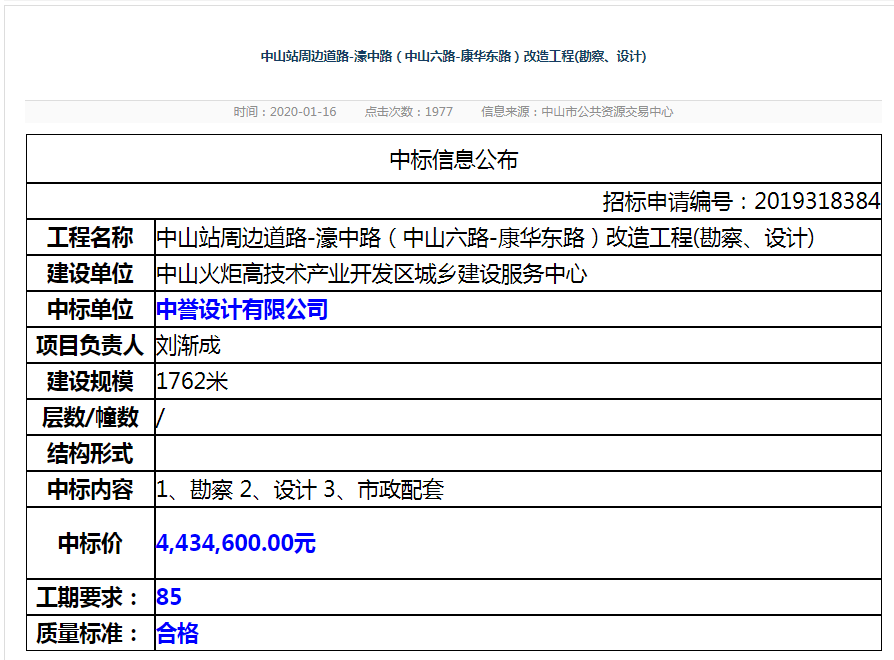
Task: Click the 中标价 label cell
Action: pos(91,543)
